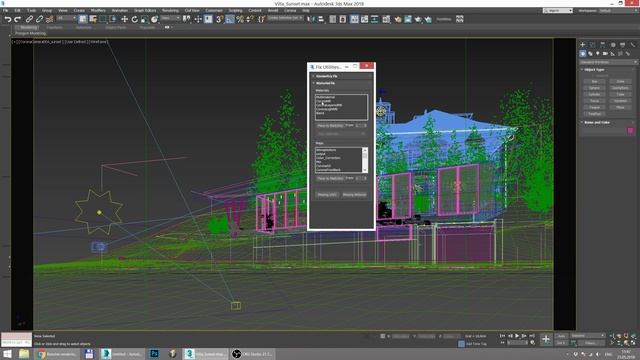
Task: Open the Scripting menu
Action: [235, 10]
